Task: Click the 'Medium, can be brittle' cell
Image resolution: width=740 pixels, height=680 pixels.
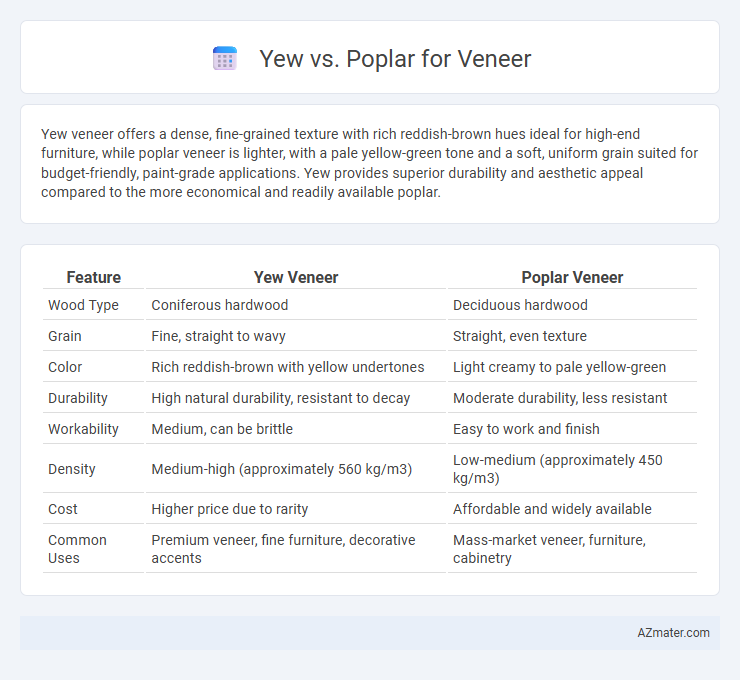Action: (296, 429)
